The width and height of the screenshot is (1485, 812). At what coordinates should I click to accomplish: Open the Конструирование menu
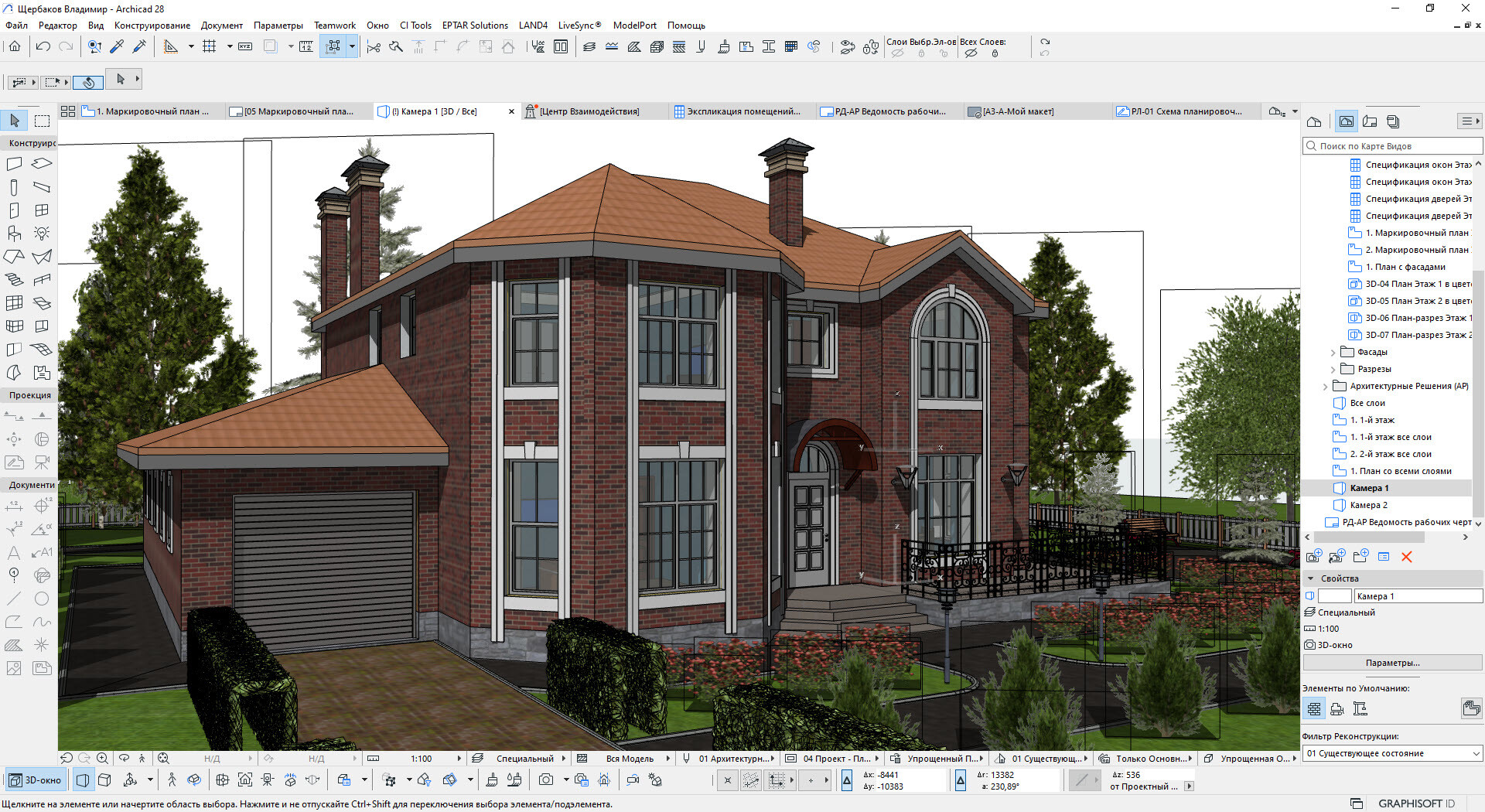point(152,26)
